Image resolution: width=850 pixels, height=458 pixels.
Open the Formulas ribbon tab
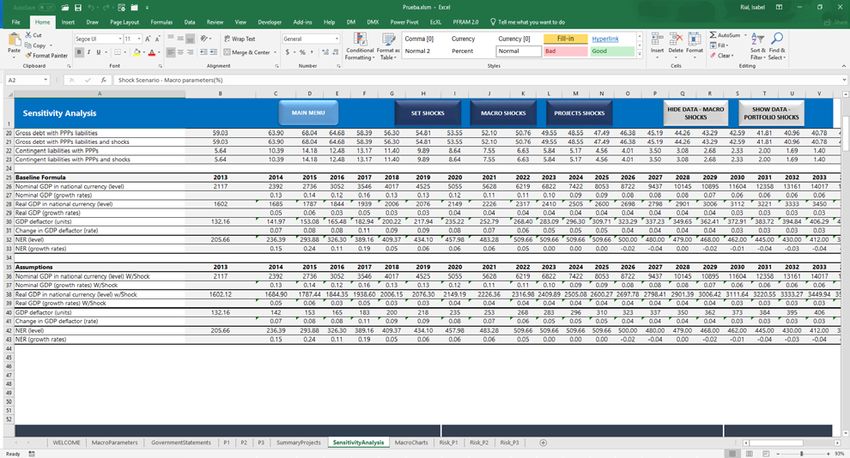pos(161,22)
